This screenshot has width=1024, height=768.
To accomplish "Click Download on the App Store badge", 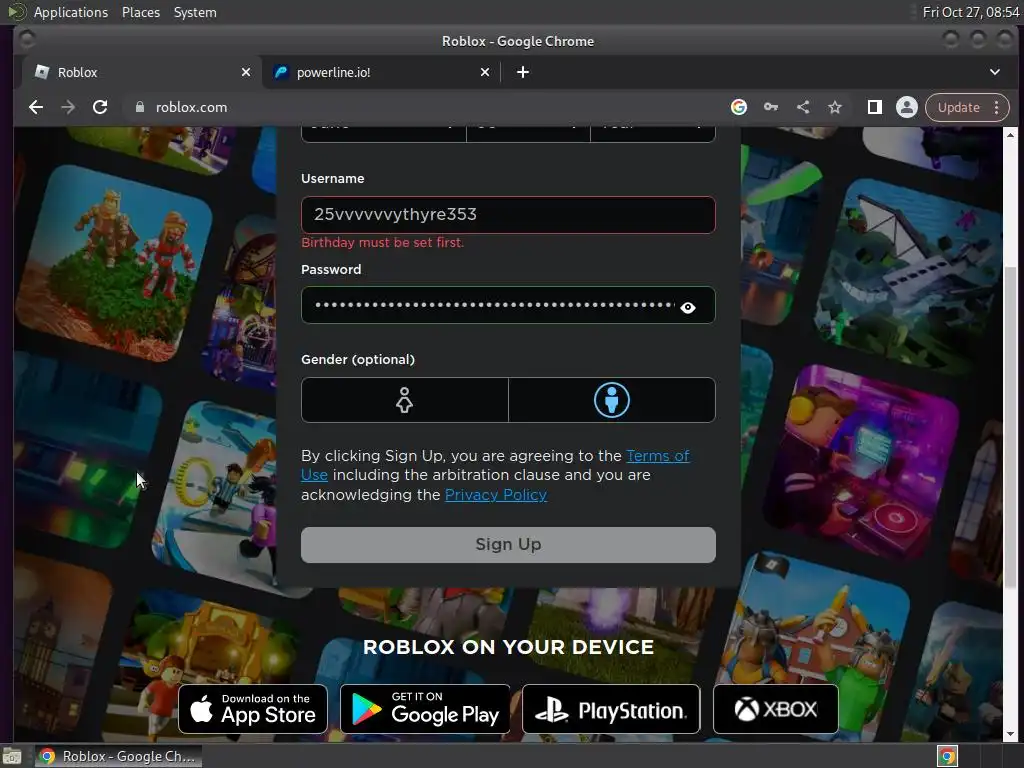I will tap(253, 709).
